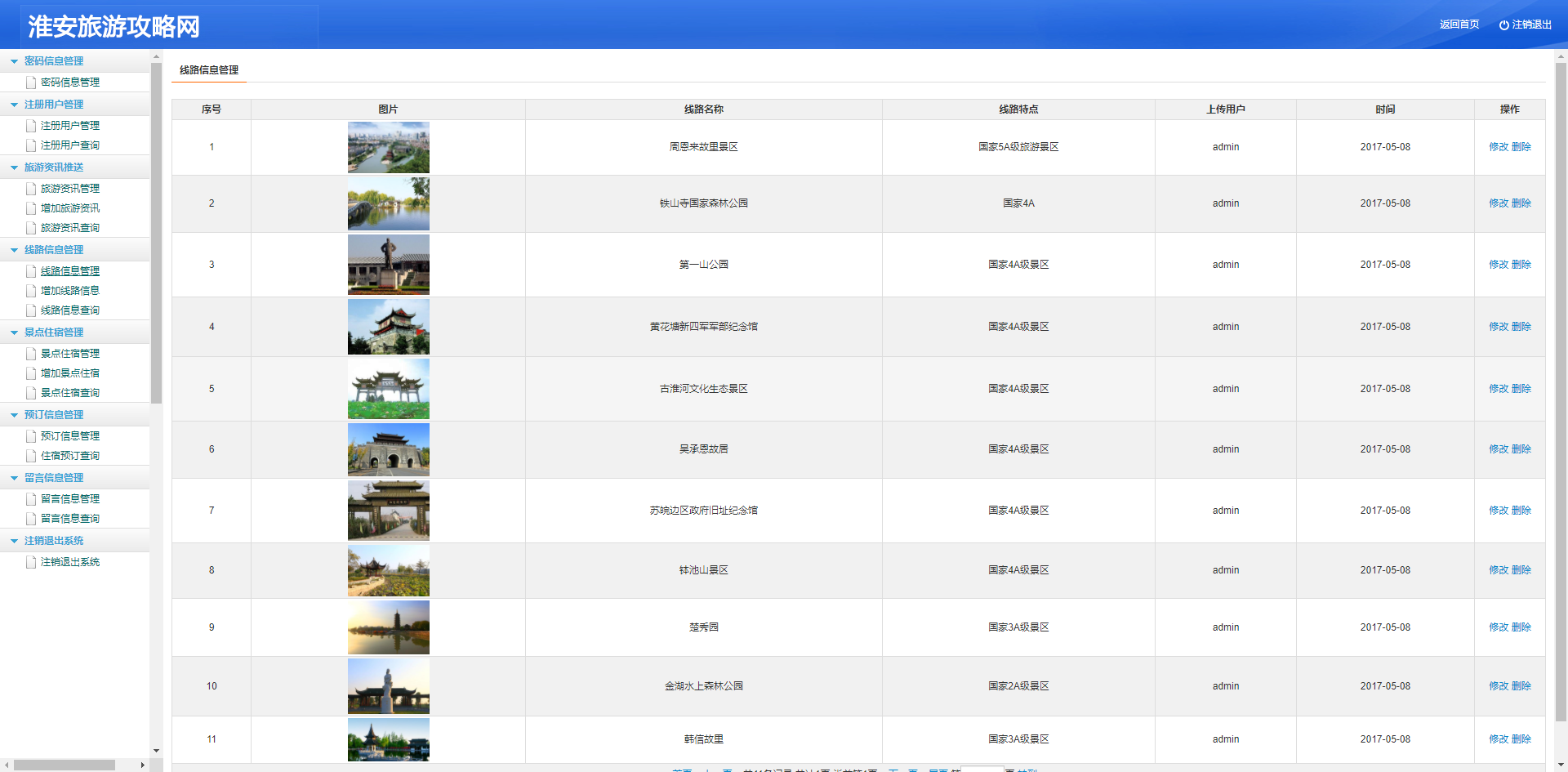This screenshot has height=772, width=1568.
Task: Click the page icon beside 增加线路信息
Action: click(x=31, y=291)
